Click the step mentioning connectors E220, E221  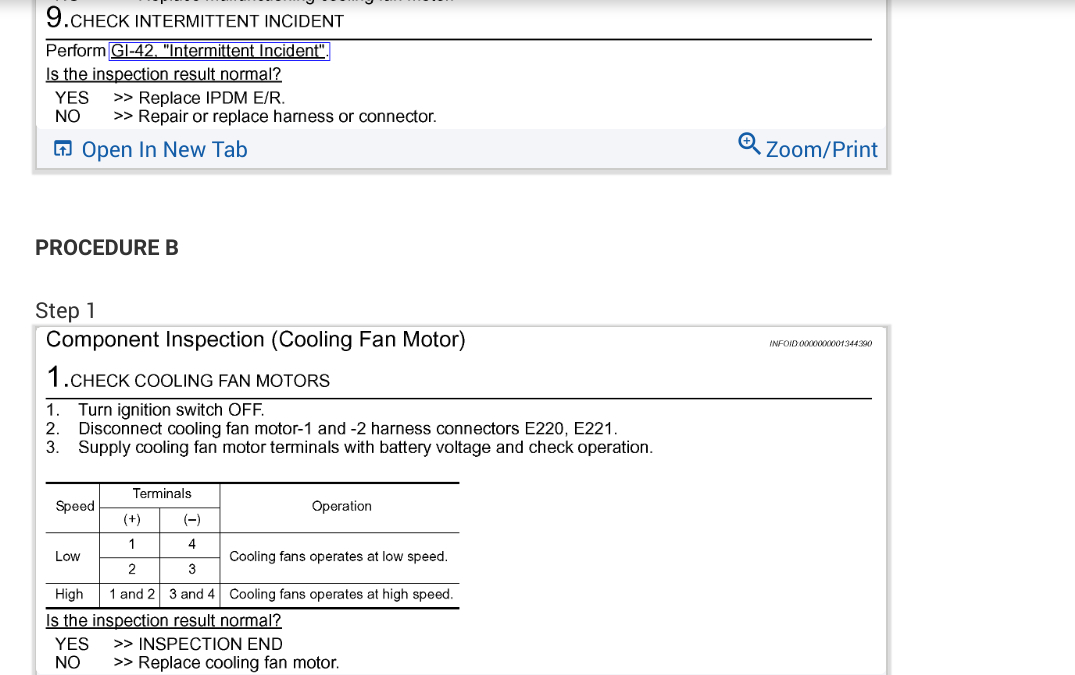click(x=348, y=429)
